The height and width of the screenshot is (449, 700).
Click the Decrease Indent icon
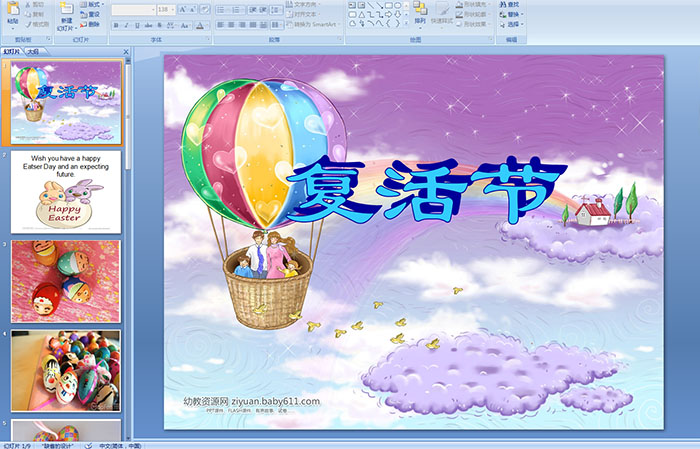[x=252, y=9]
